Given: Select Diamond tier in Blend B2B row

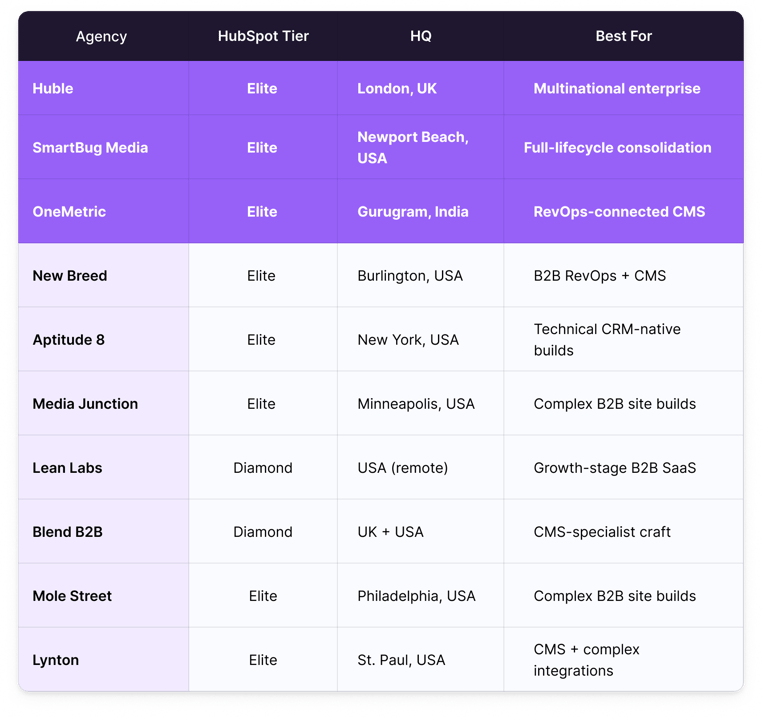Looking at the screenshot, I should click(262, 532).
